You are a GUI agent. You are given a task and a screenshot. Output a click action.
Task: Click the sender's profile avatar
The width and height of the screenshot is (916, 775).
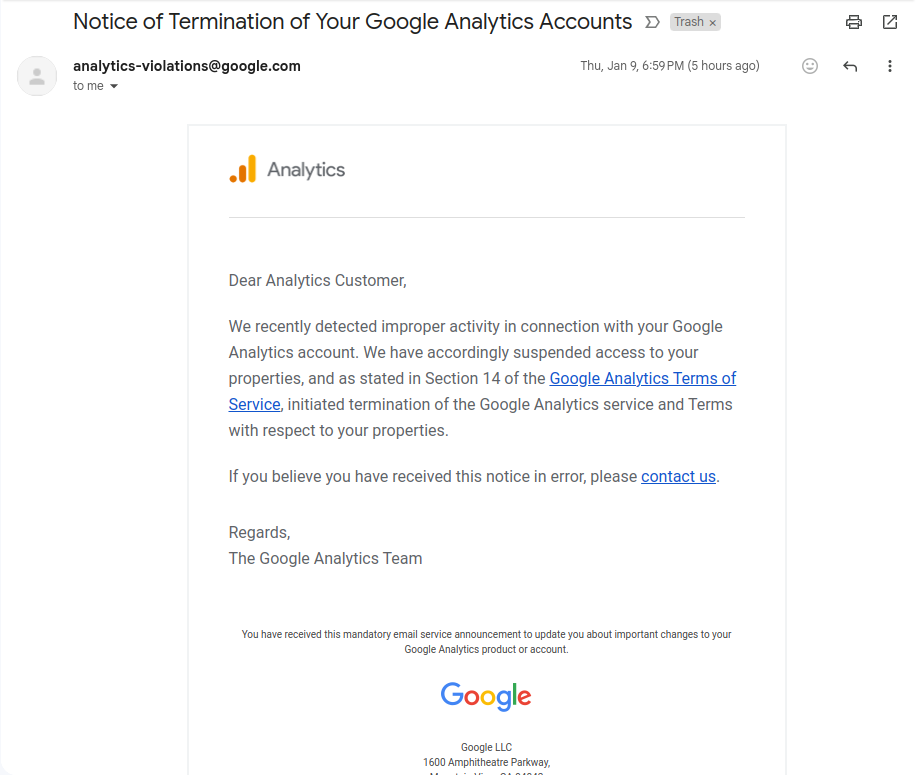tap(37, 76)
